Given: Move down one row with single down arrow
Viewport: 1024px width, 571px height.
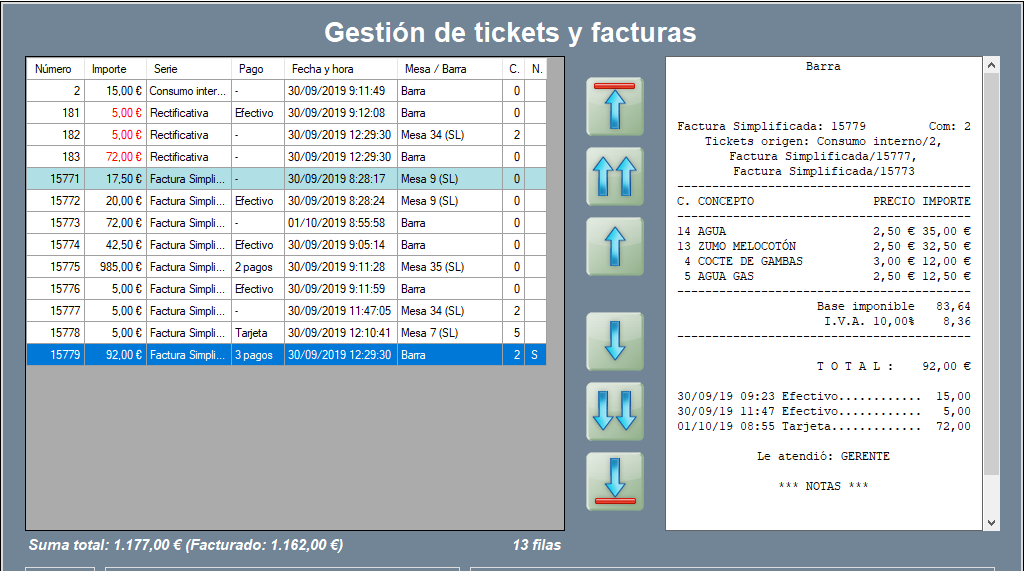Looking at the screenshot, I should pos(615,341).
